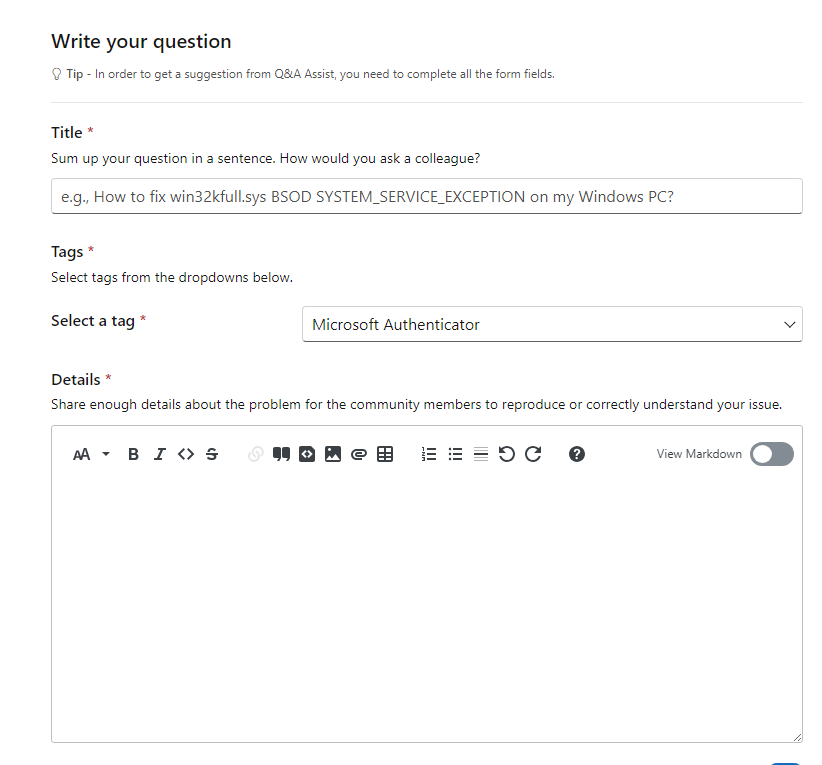The image size is (822, 765).
Task: Click 'Select tags from the dropdowns below.' text
Action: 172,277
